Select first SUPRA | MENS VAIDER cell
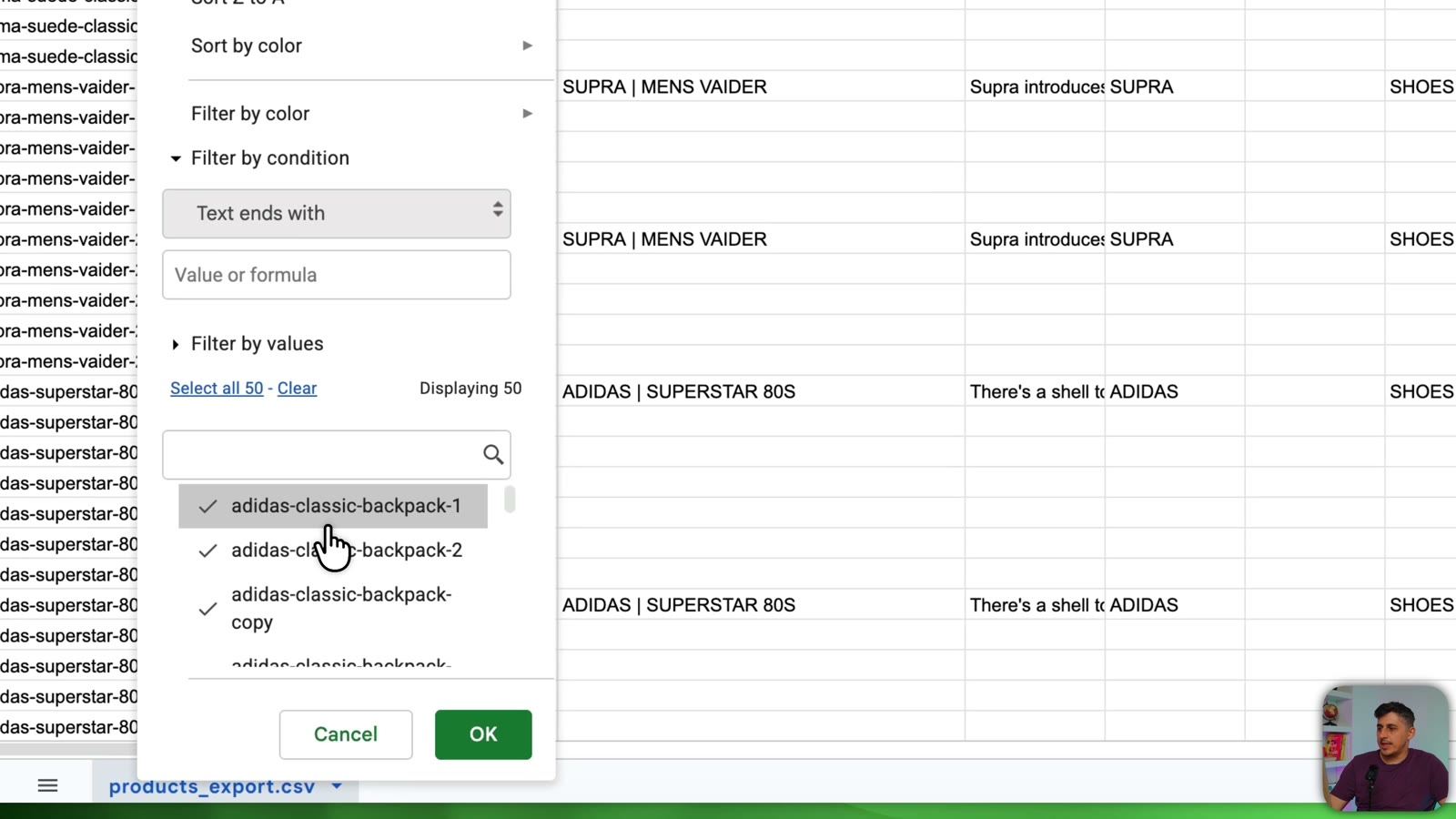The width and height of the screenshot is (1456, 819). 762,86
